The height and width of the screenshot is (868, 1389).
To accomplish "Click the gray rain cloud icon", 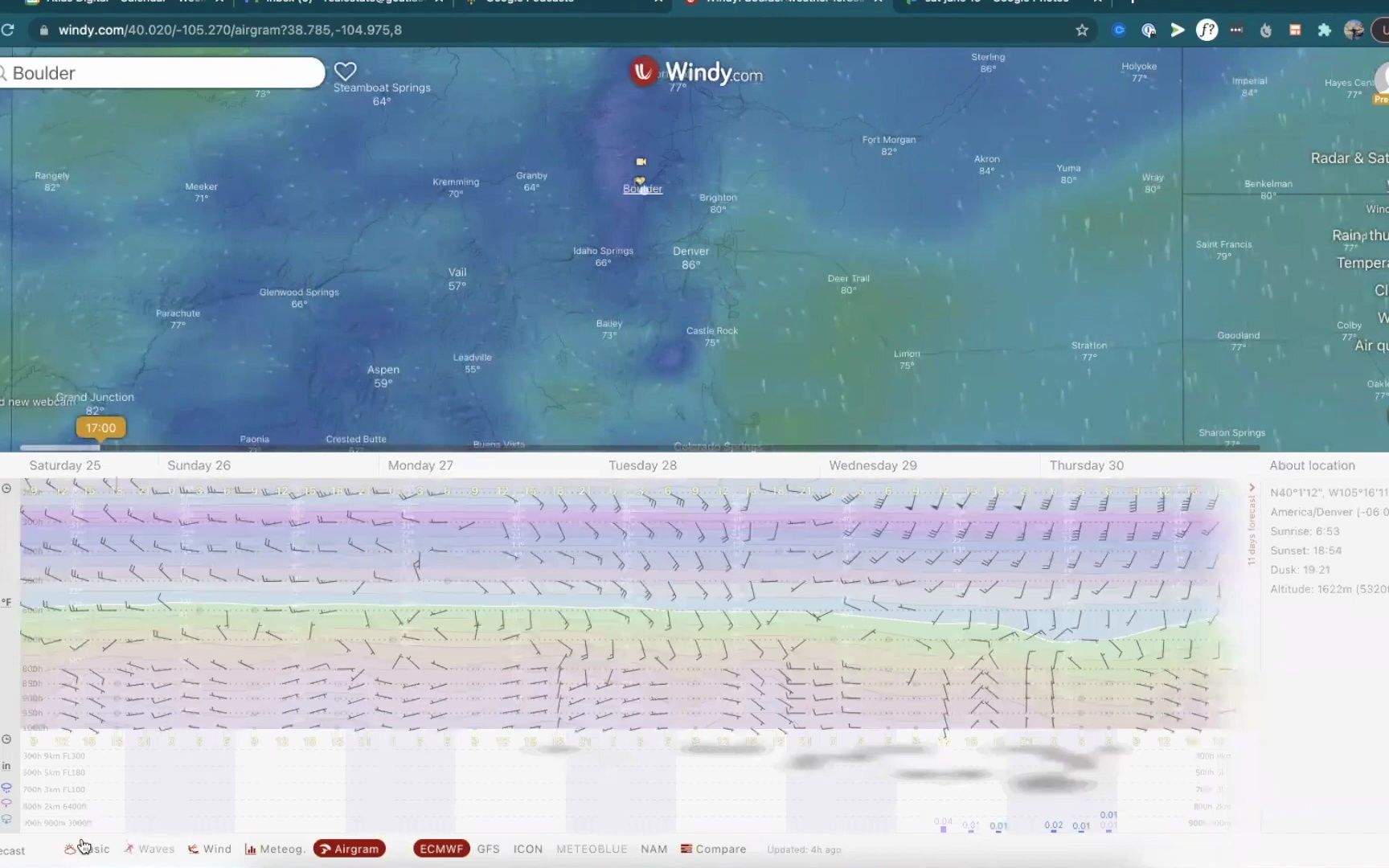I will (x=6, y=819).
